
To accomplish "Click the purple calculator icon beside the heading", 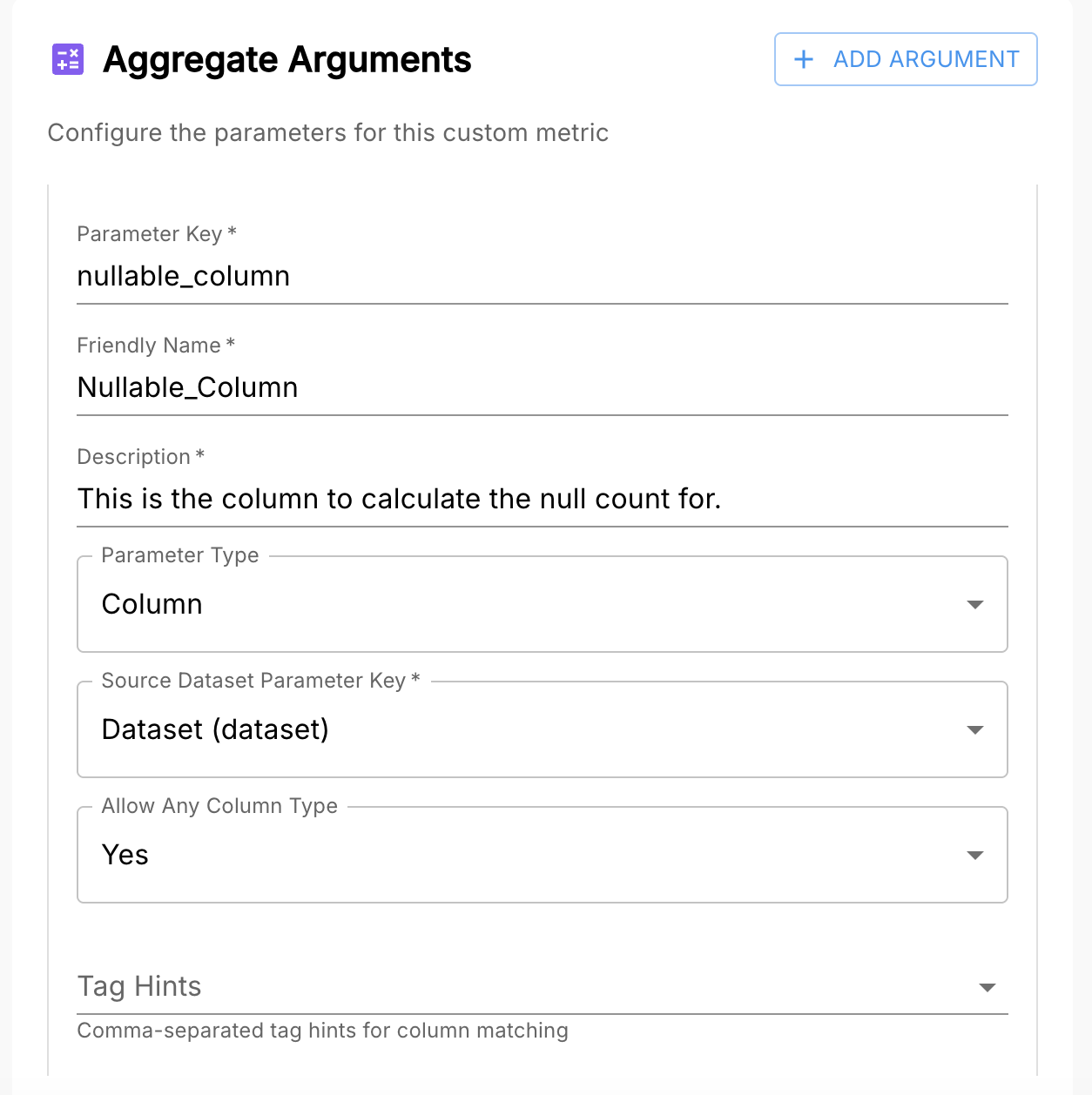I will click(x=68, y=59).
